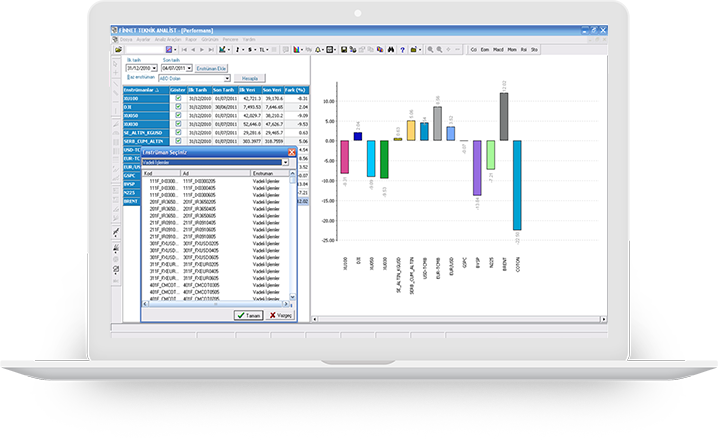Open the chart type dropdown arrow
The image size is (718, 440).
pos(228,49)
